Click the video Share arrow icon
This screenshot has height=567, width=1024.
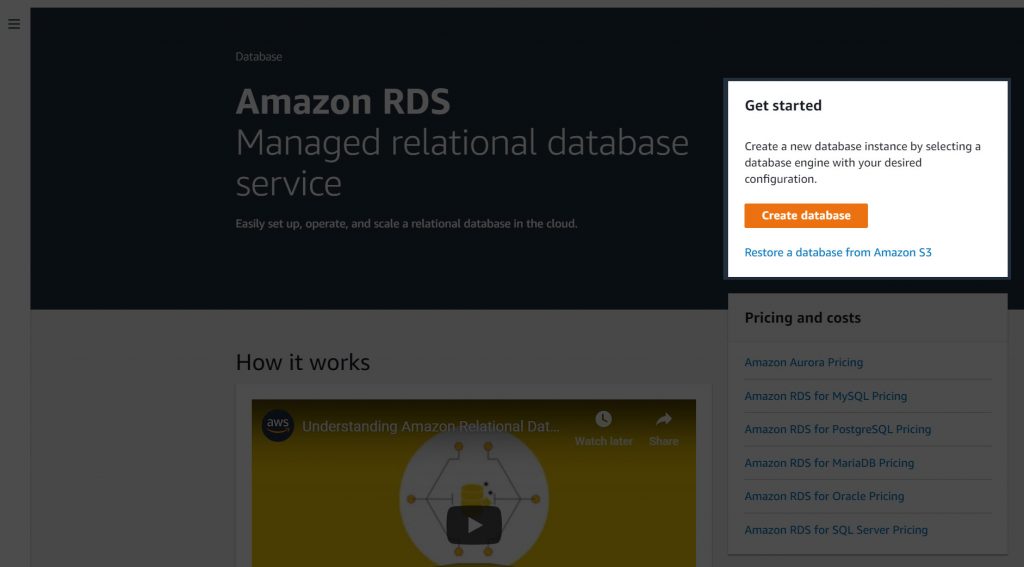tap(664, 419)
